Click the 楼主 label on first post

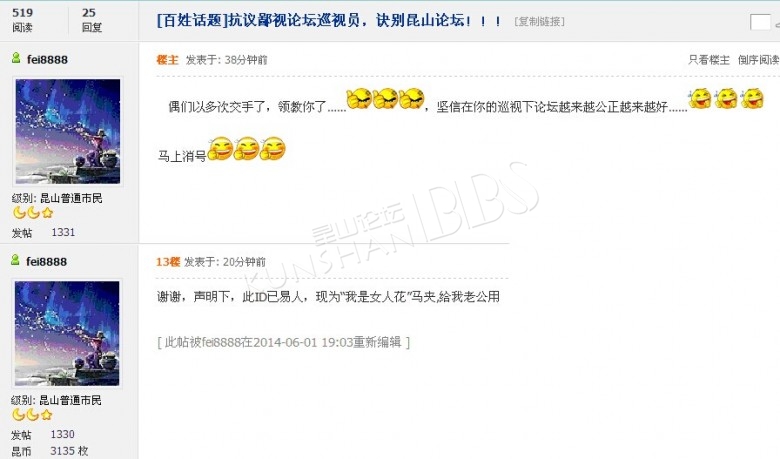point(168,60)
